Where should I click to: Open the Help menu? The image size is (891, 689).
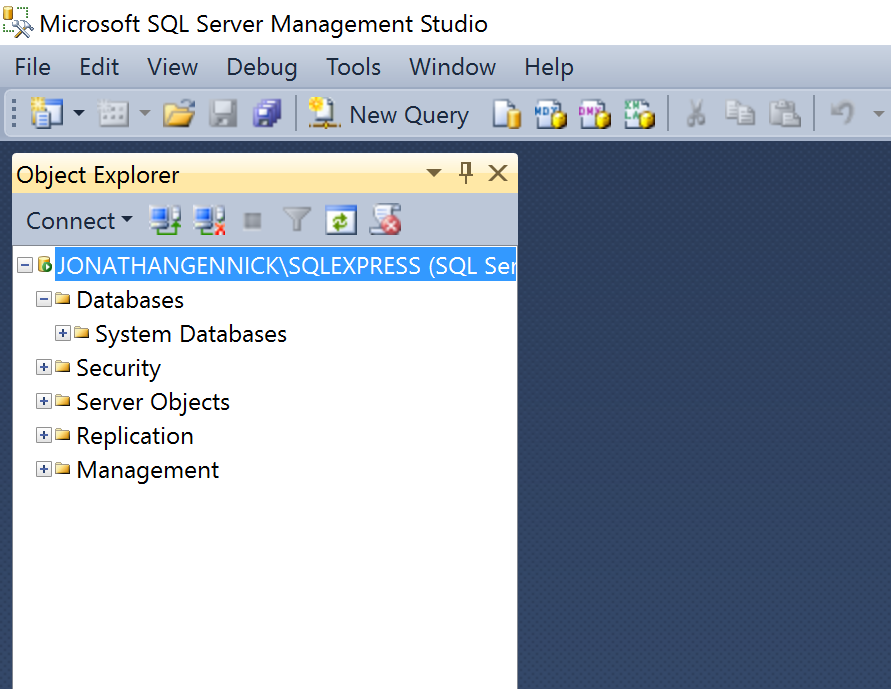[548, 67]
